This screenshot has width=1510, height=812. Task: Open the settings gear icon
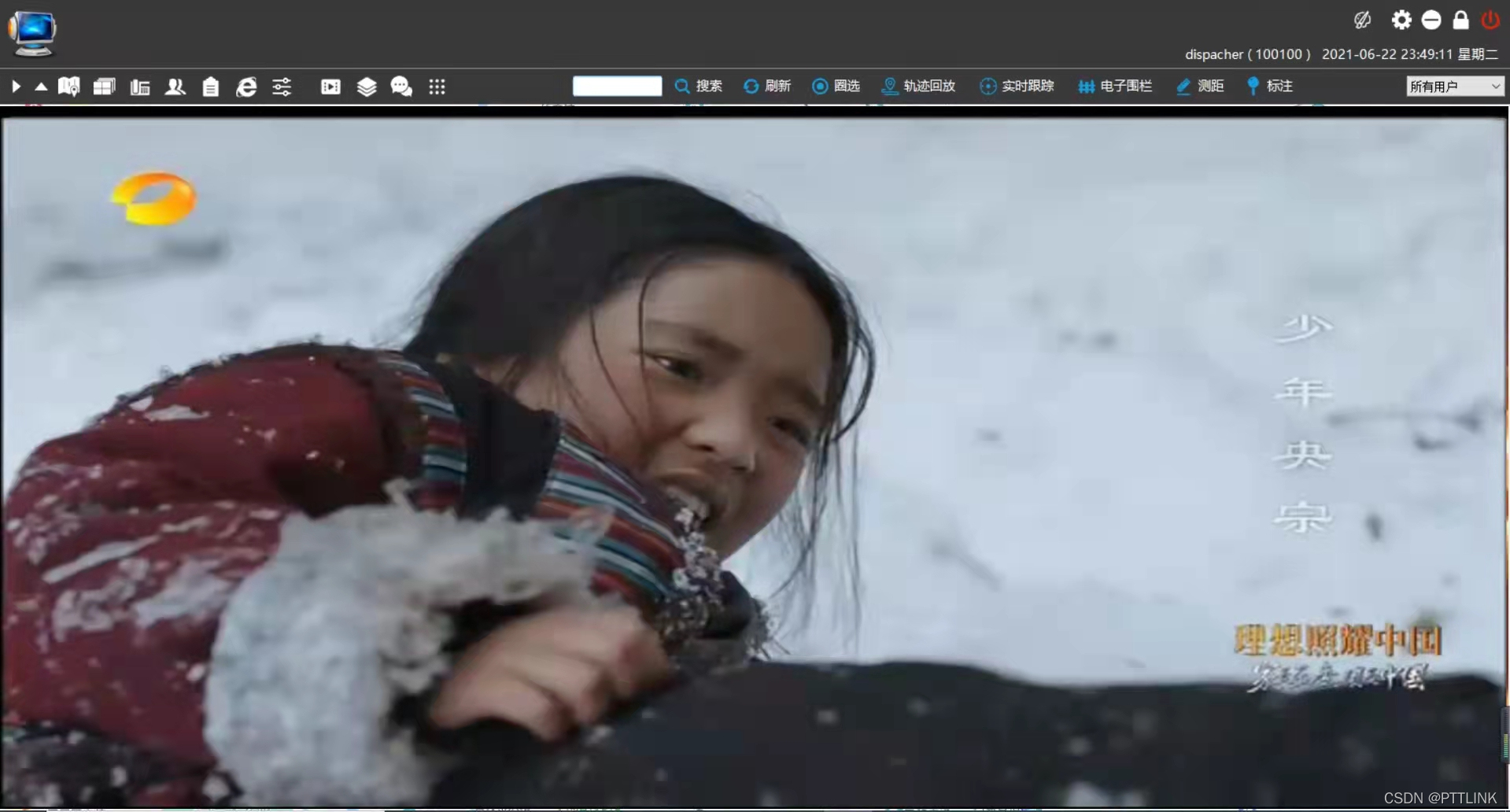[x=1401, y=20]
